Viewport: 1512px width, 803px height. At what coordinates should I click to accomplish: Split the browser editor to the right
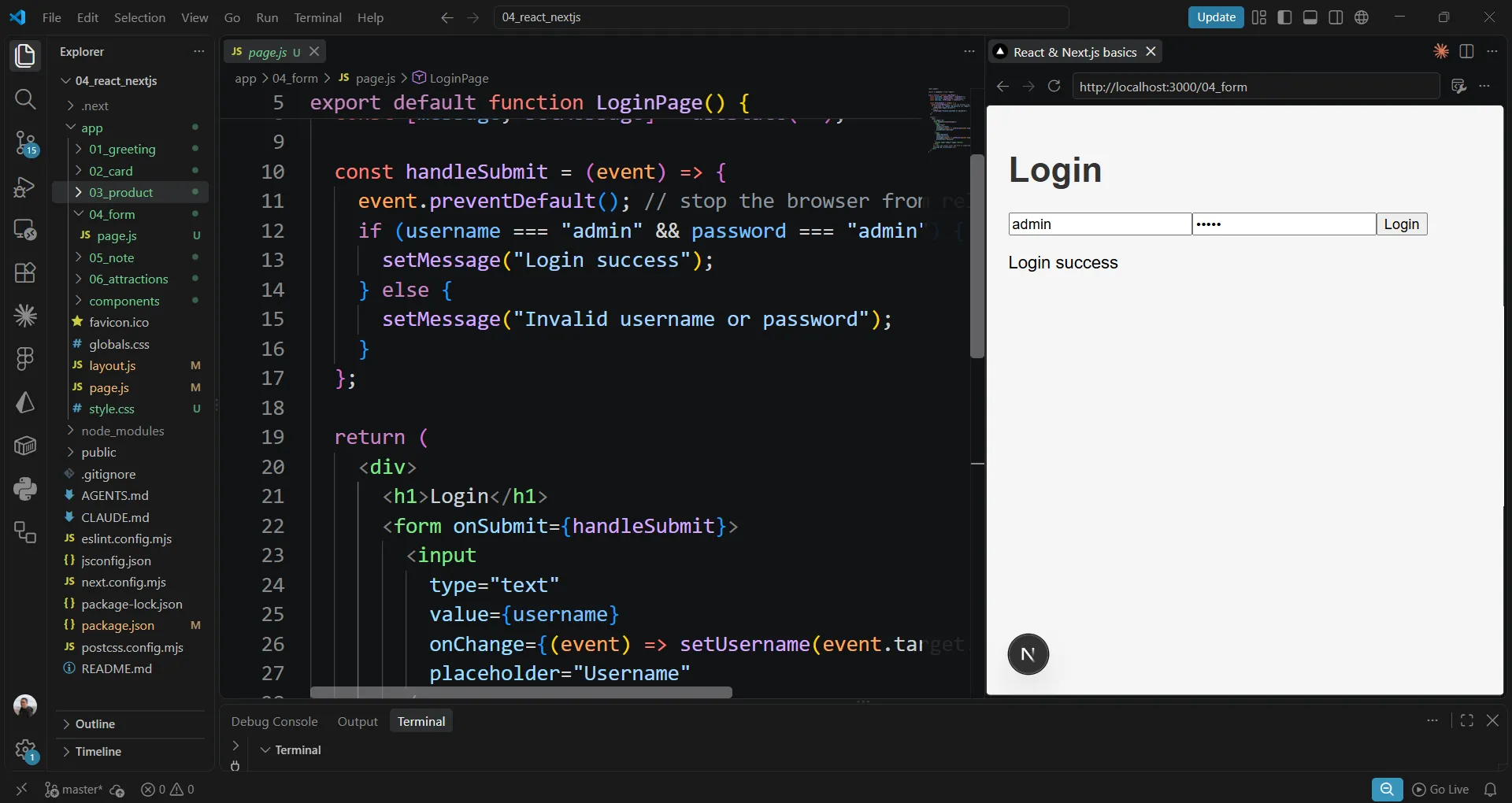pyautogui.click(x=1466, y=51)
